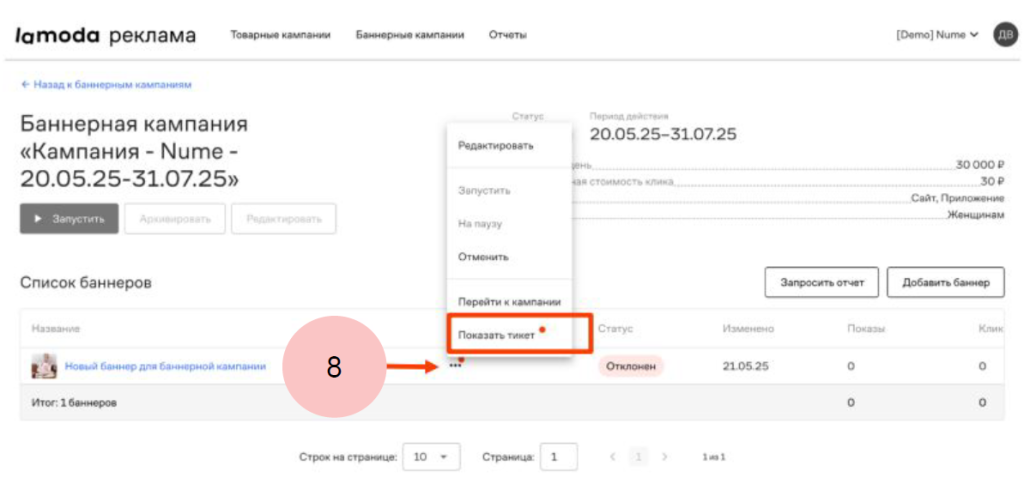Click the 1 из 1 pagination text
Screen dimensions: 1024x484
pos(714,457)
